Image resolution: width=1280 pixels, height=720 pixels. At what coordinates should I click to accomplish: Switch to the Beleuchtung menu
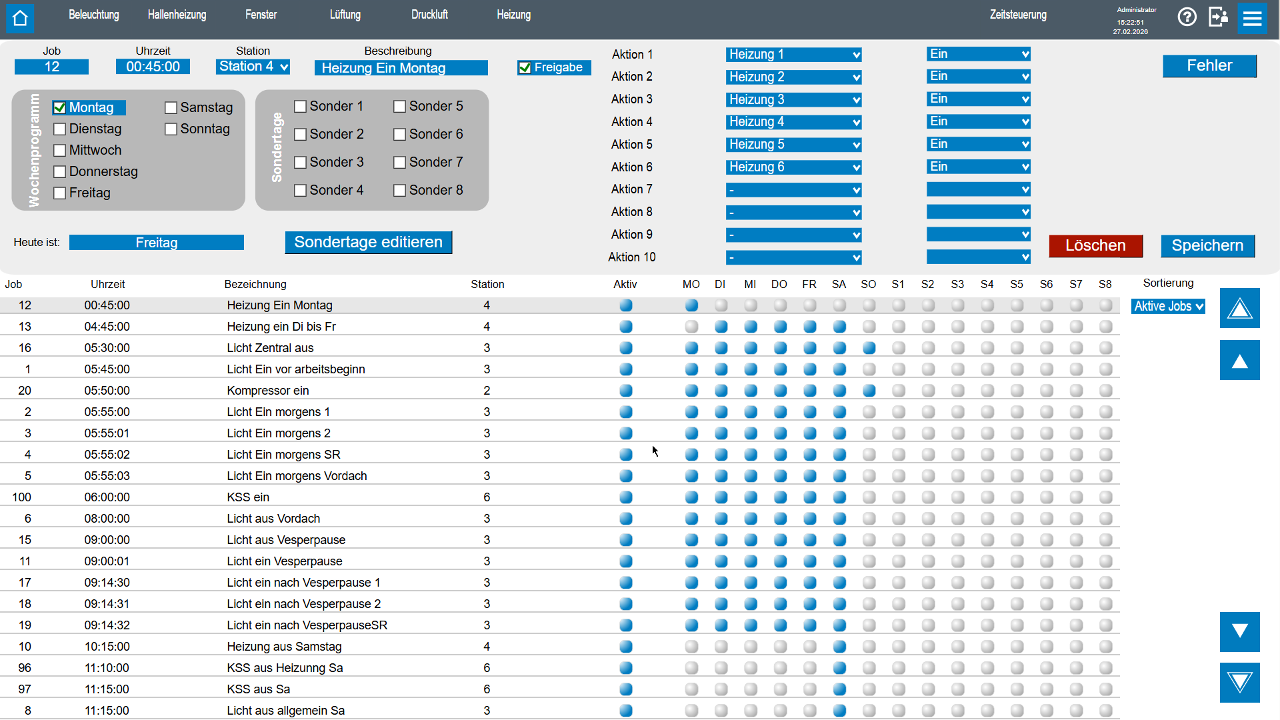pyautogui.click(x=94, y=15)
